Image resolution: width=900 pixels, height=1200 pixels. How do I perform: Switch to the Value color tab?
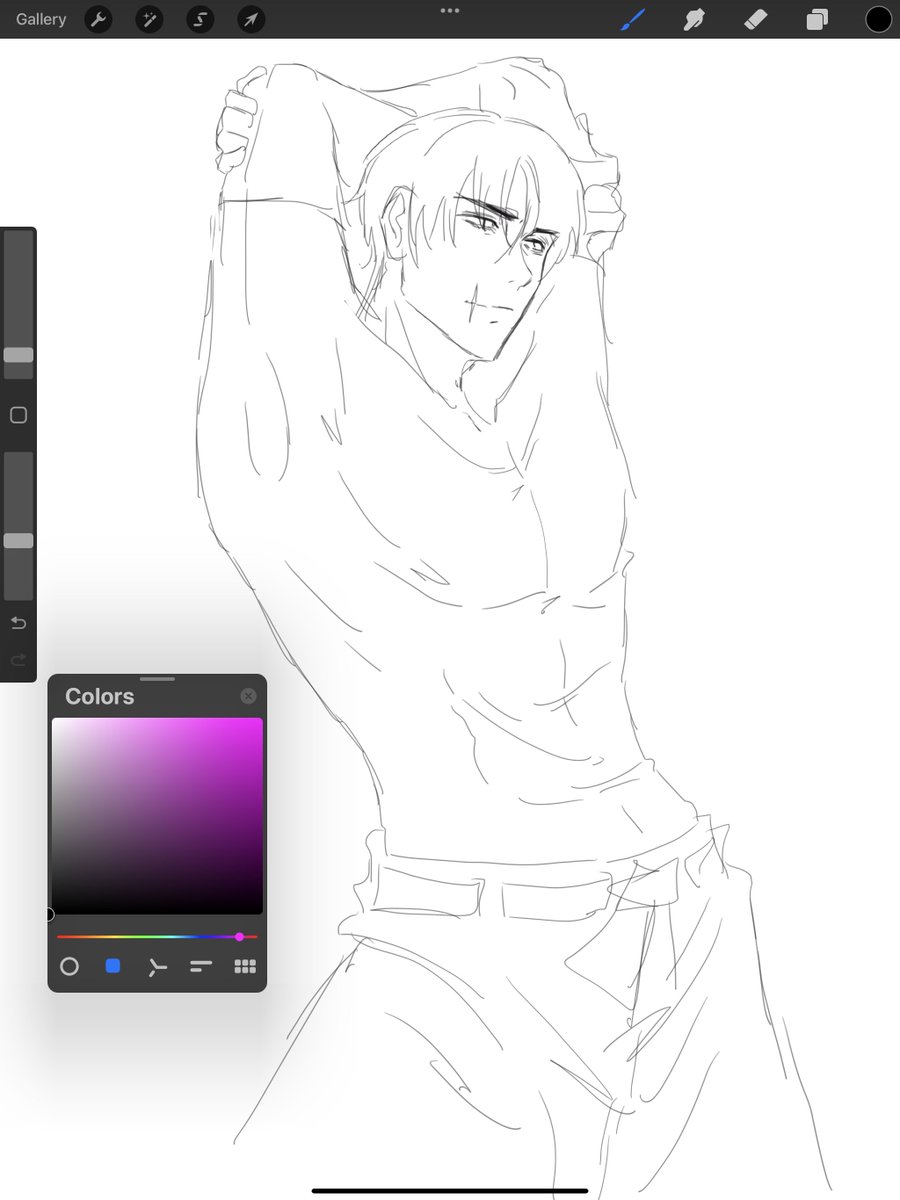pyautogui.click(x=201, y=966)
